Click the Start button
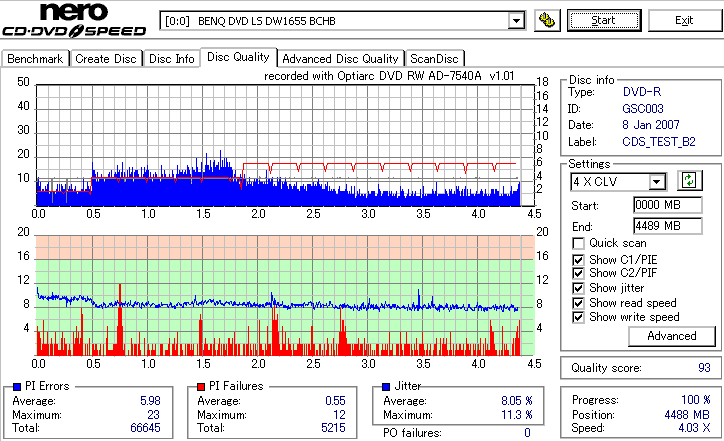 [x=604, y=20]
